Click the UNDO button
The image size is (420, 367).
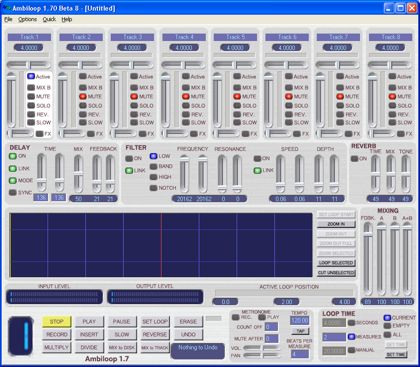[x=188, y=334]
